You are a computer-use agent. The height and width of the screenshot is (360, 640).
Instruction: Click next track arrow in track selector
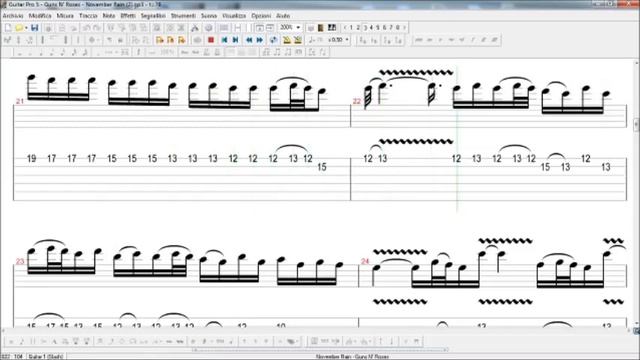(x=404, y=28)
